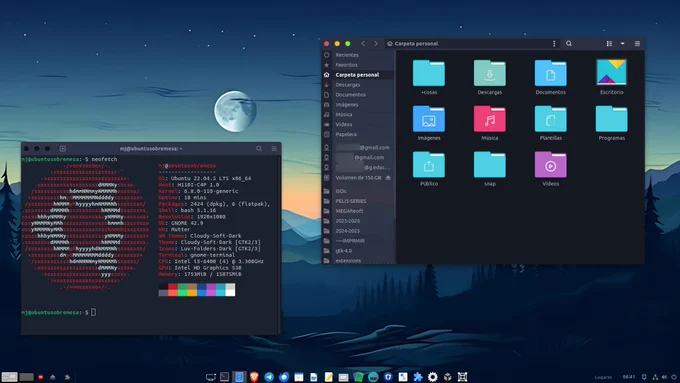
Task: Select Música in the sidebar
Action: click(x=343, y=115)
